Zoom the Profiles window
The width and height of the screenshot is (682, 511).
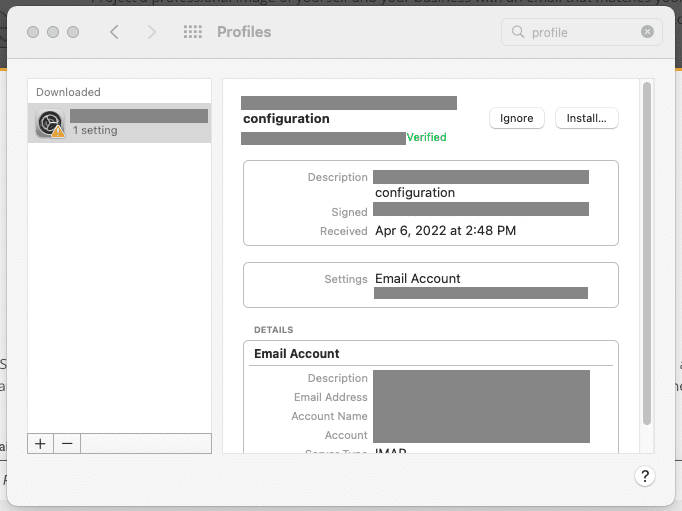click(x=73, y=32)
